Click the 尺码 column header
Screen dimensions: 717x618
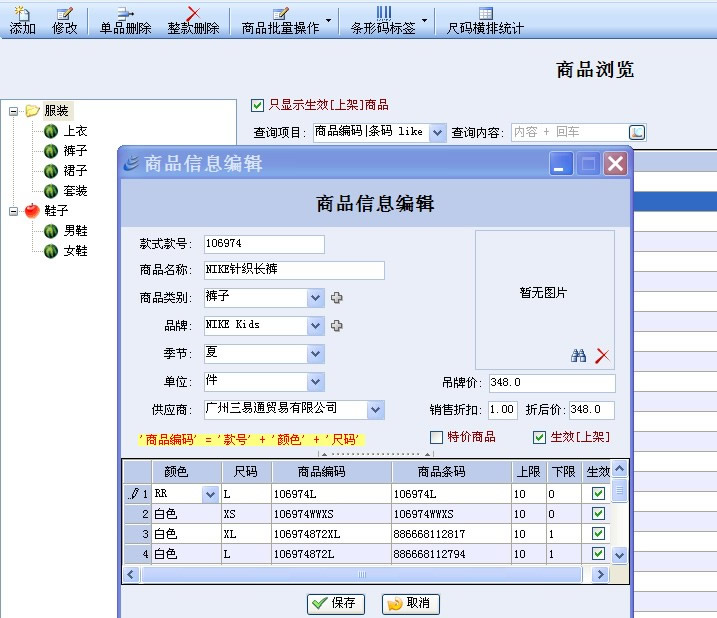(246, 472)
